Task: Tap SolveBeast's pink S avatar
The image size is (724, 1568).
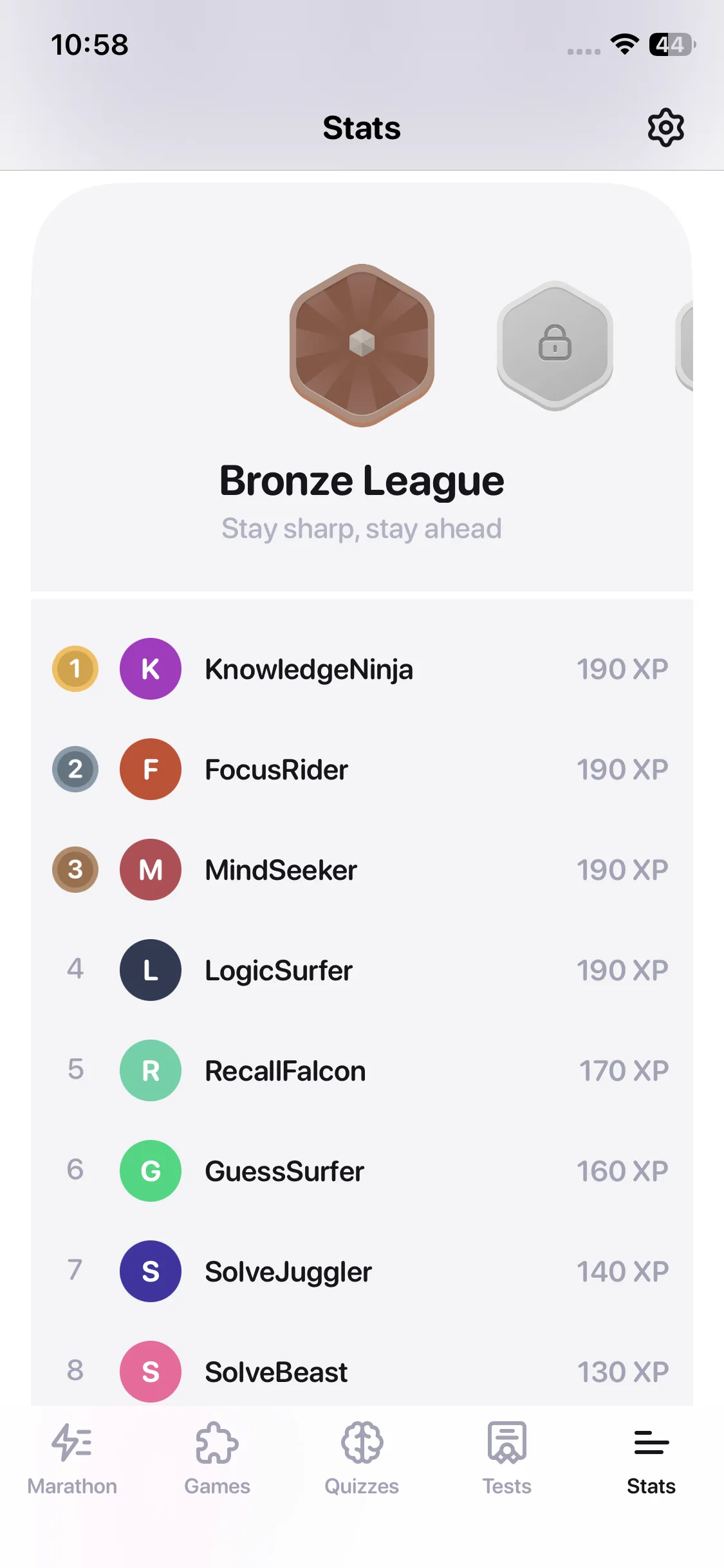Action: (x=151, y=1371)
